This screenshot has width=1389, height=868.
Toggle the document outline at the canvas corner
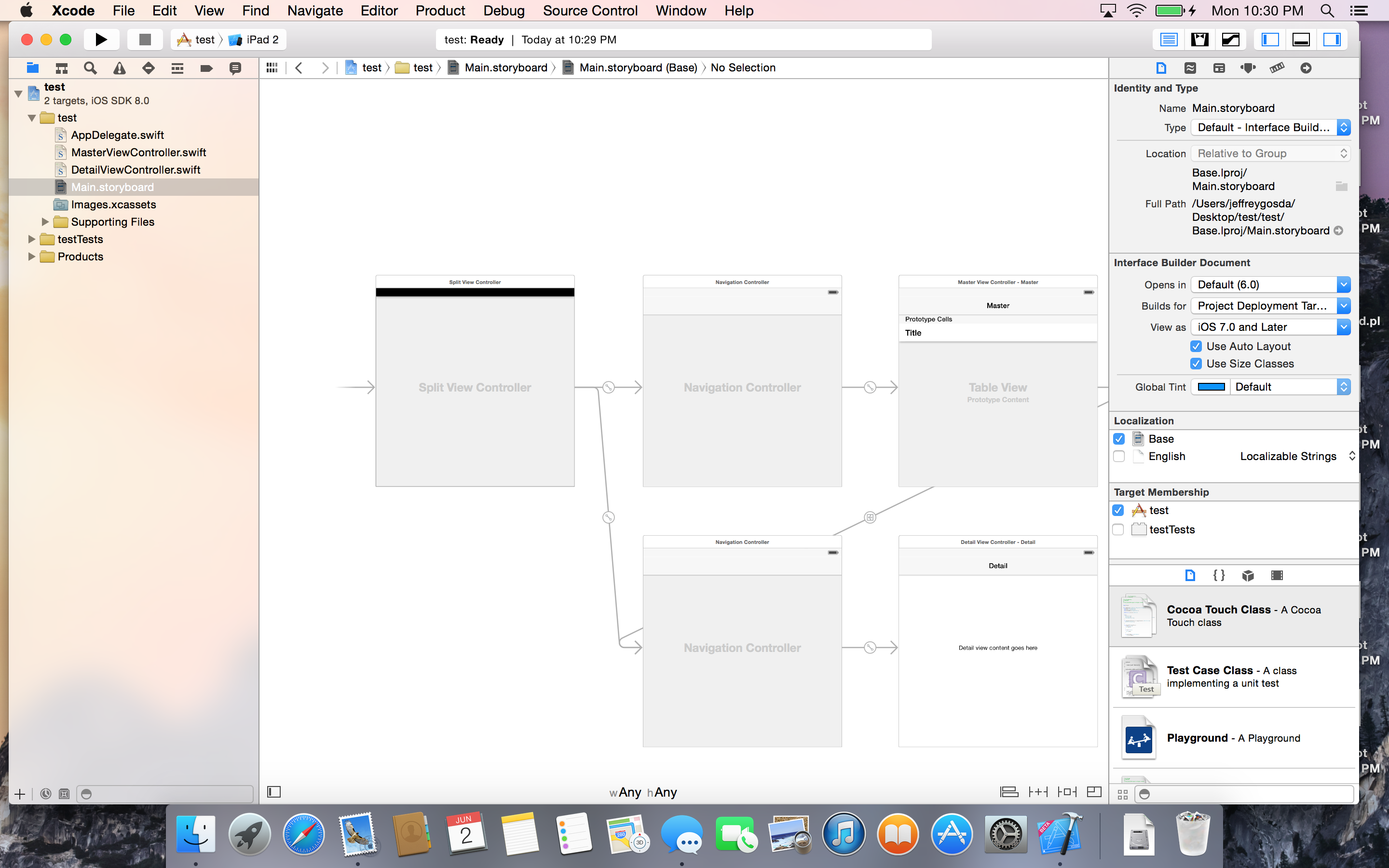pos(274,792)
